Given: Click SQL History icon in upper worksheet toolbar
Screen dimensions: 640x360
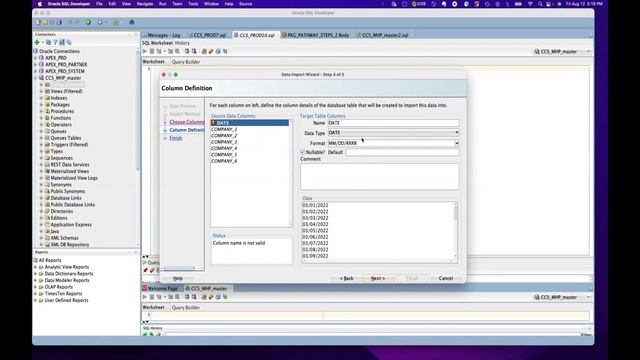Looking at the screenshot, I should pyautogui.click(x=218, y=51).
